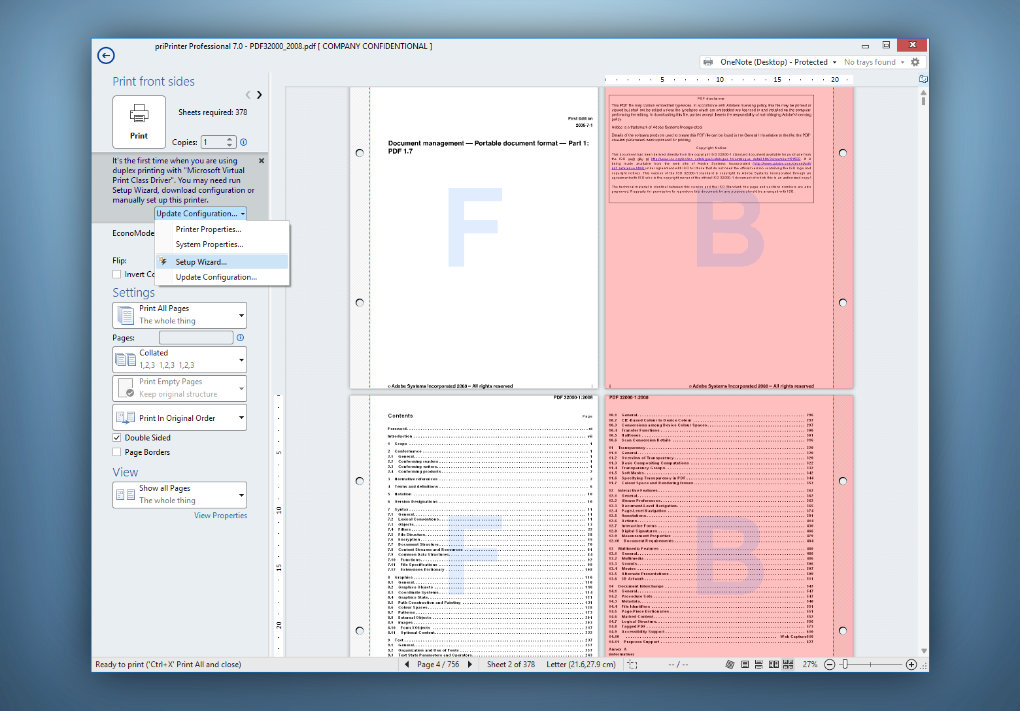Click the info icon beside Copies

click(243, 142)
